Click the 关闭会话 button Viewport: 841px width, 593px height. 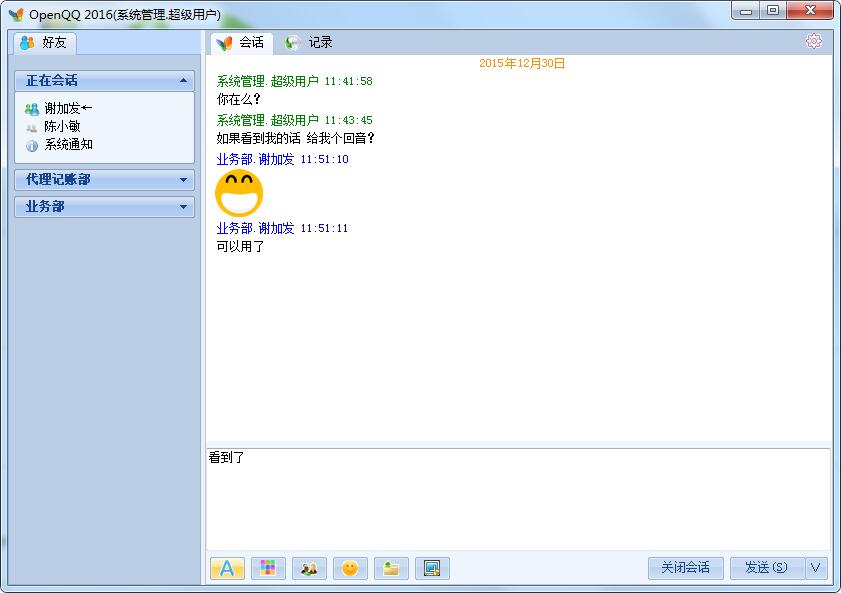[685, 568]
